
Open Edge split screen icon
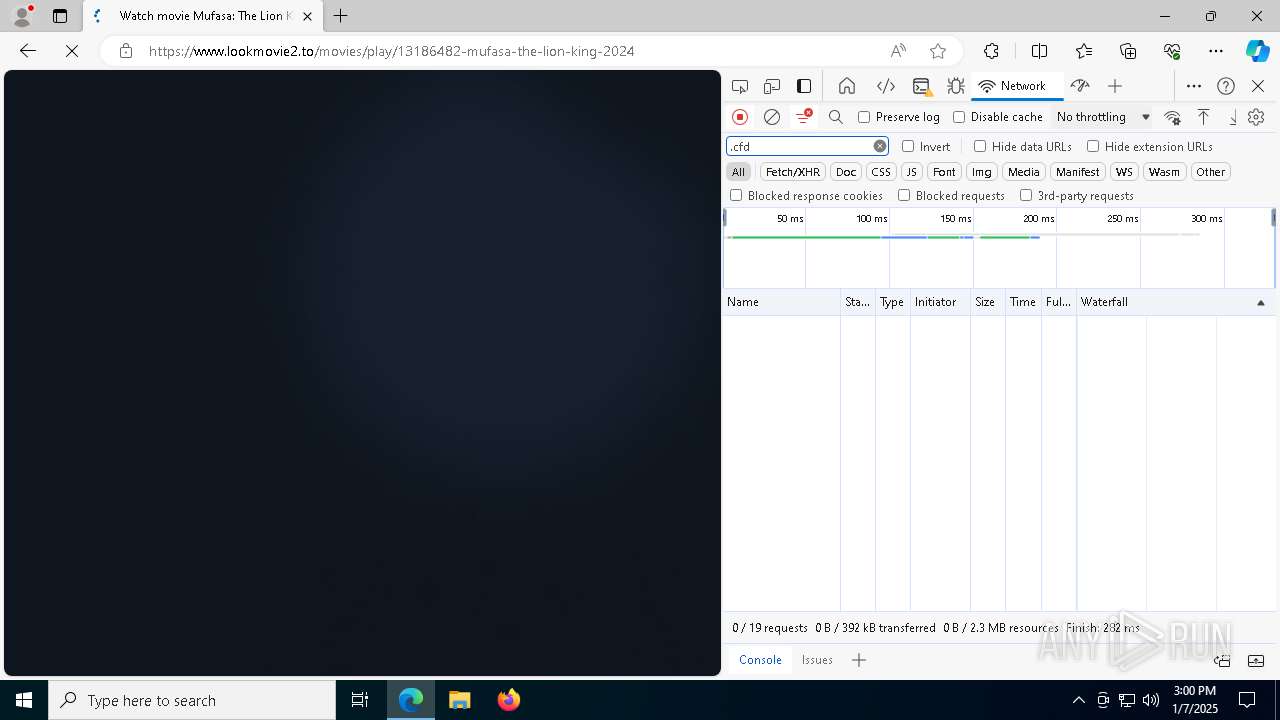[x=1039, y=51]
